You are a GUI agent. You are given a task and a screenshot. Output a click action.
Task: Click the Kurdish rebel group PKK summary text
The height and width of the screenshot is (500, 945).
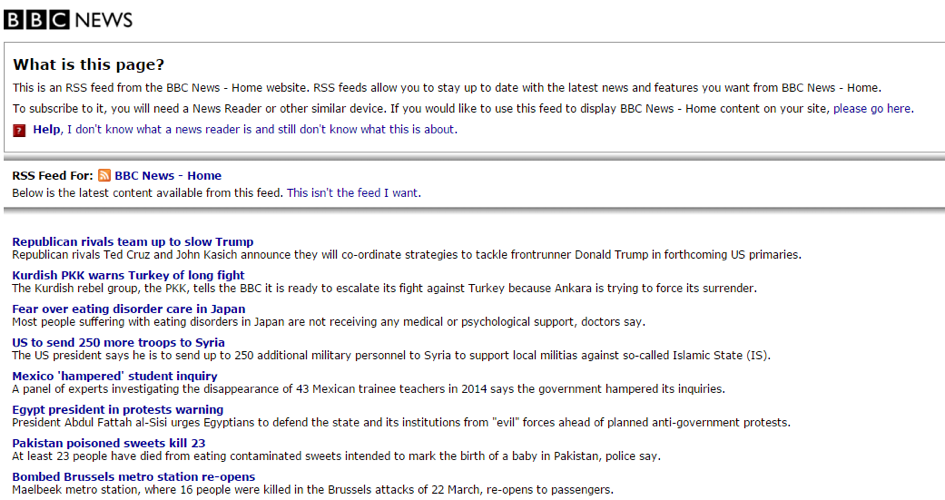[x=385, y=288]
